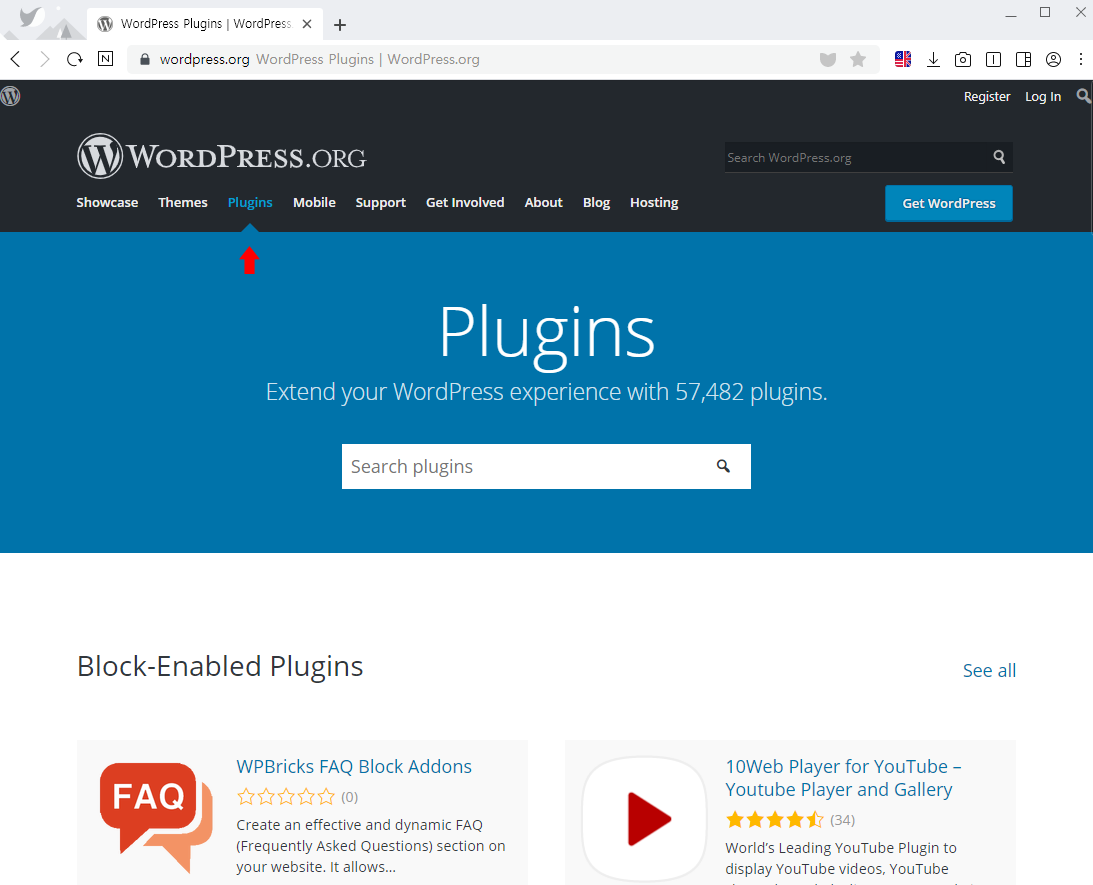This screenshot has height=885, width=1093.
Task: Click the Log In link
Action: [1043, 97]
